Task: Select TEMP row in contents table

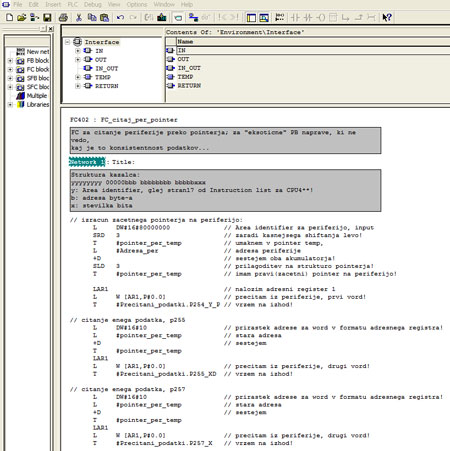Action: [307, 77]
